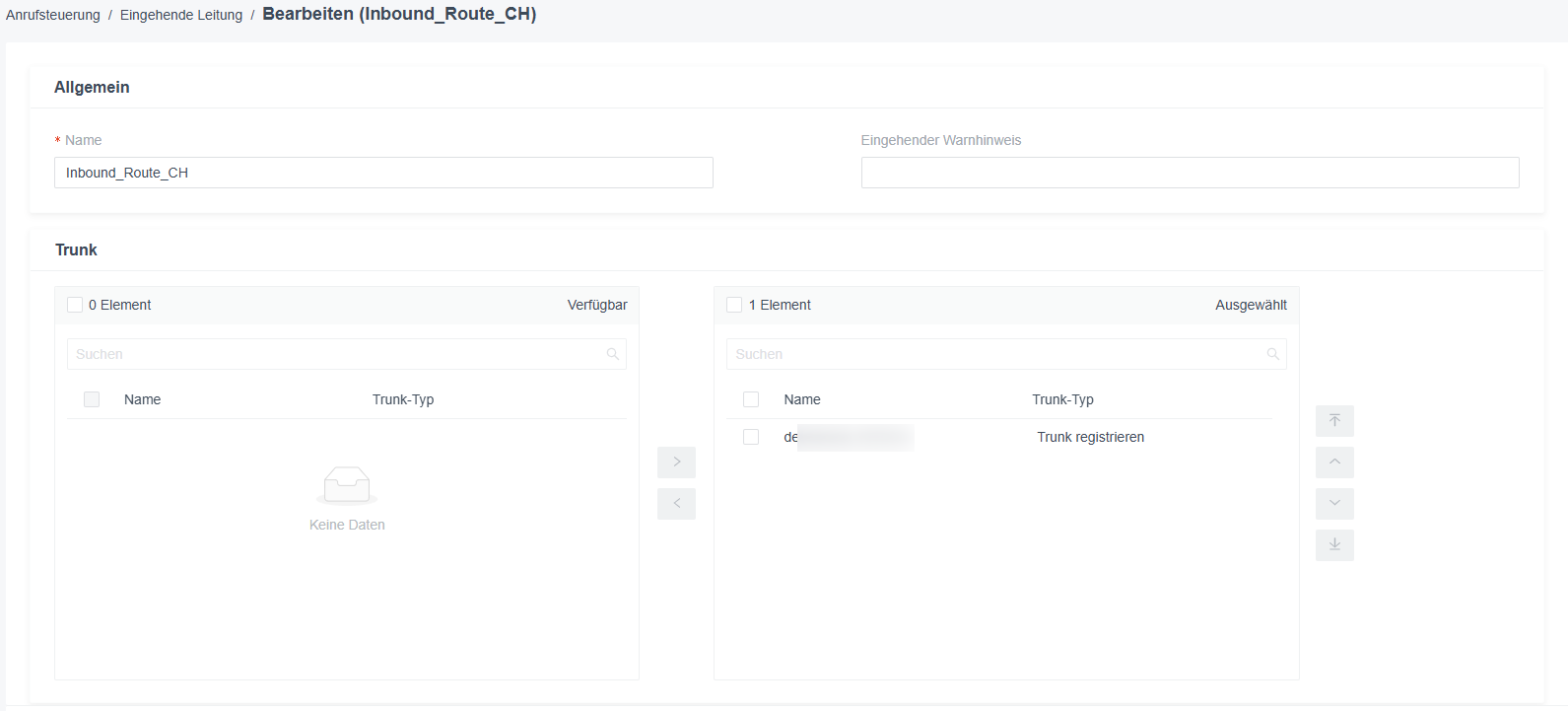Image resolution: width=1568 pixels, height=711 pixels.
Task: Tick the header checkbox in selected trunk table
Action: (x=751, y=399)
